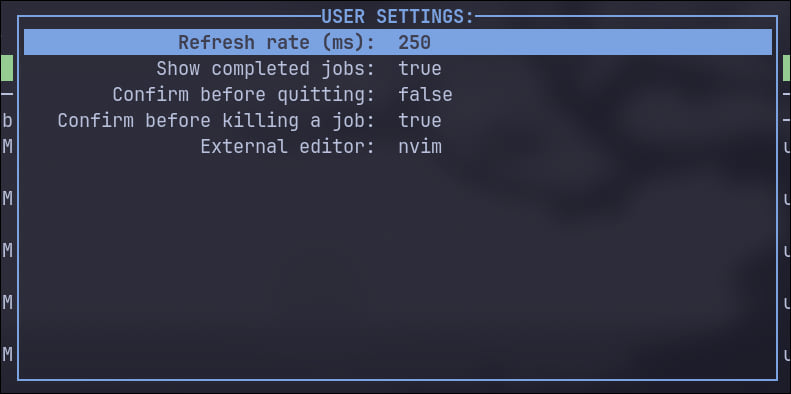Screen dimensions: 791x394
Task: Select the Confirm before quitting label
Action: point(244,95)
